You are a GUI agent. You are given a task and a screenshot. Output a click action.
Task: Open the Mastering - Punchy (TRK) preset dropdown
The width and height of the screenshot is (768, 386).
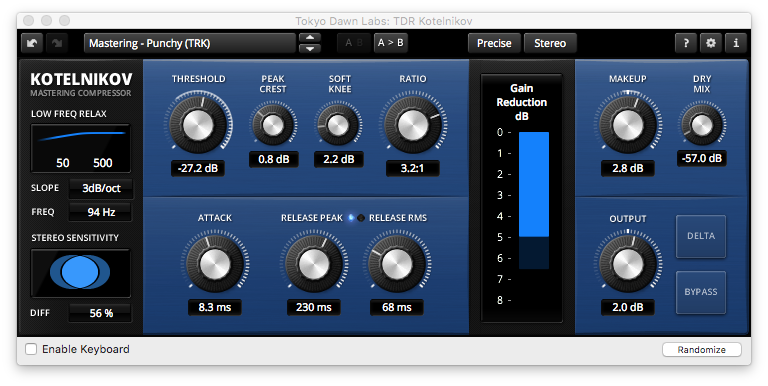click(x=190, y=43)
